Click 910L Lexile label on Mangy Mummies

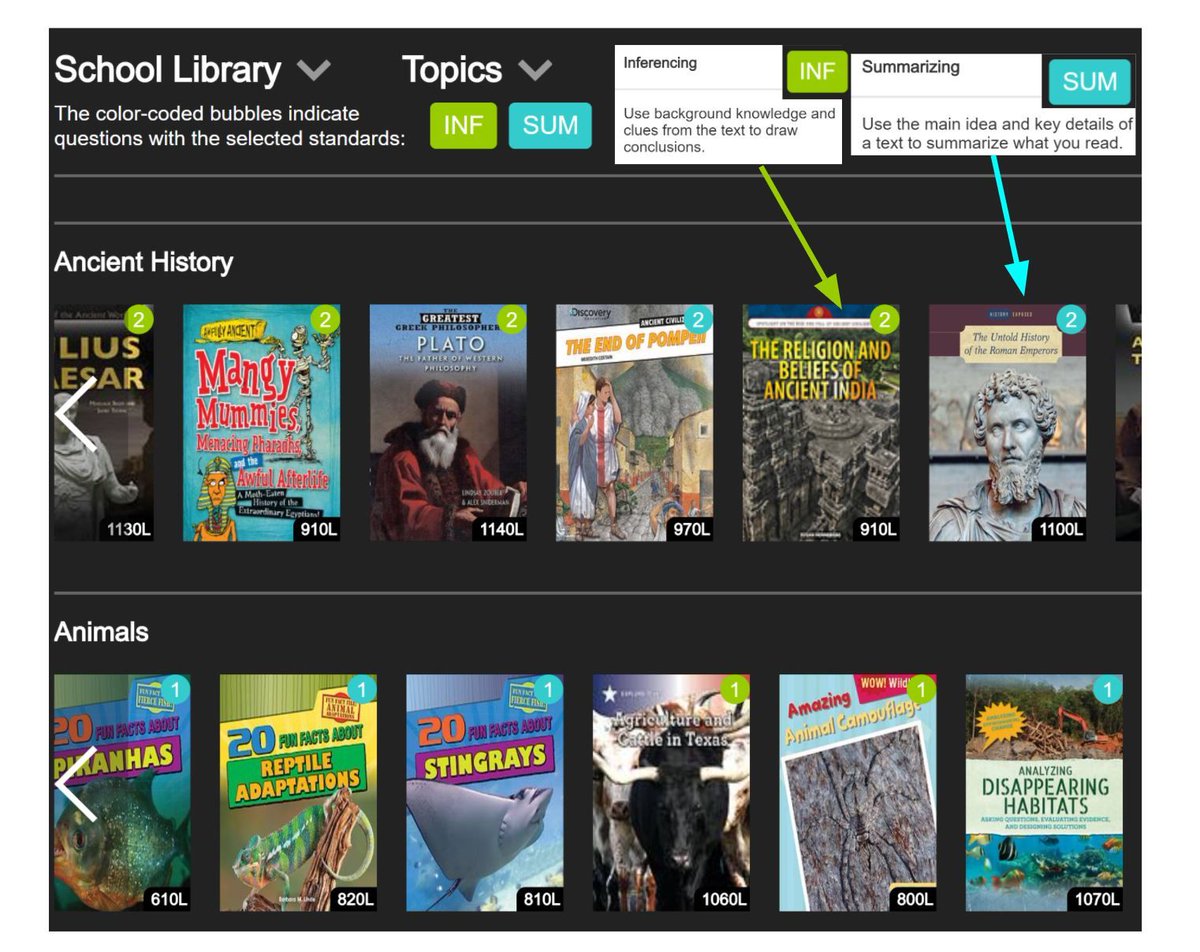click(317, 529)
